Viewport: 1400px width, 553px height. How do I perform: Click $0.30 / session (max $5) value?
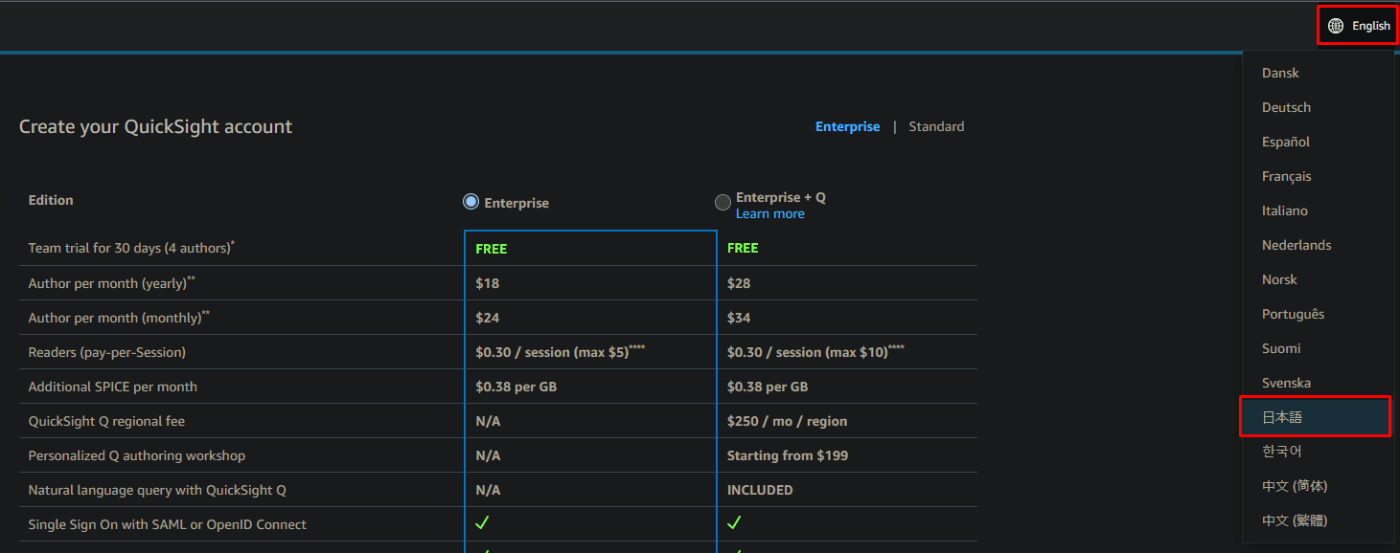coord(560,352)
